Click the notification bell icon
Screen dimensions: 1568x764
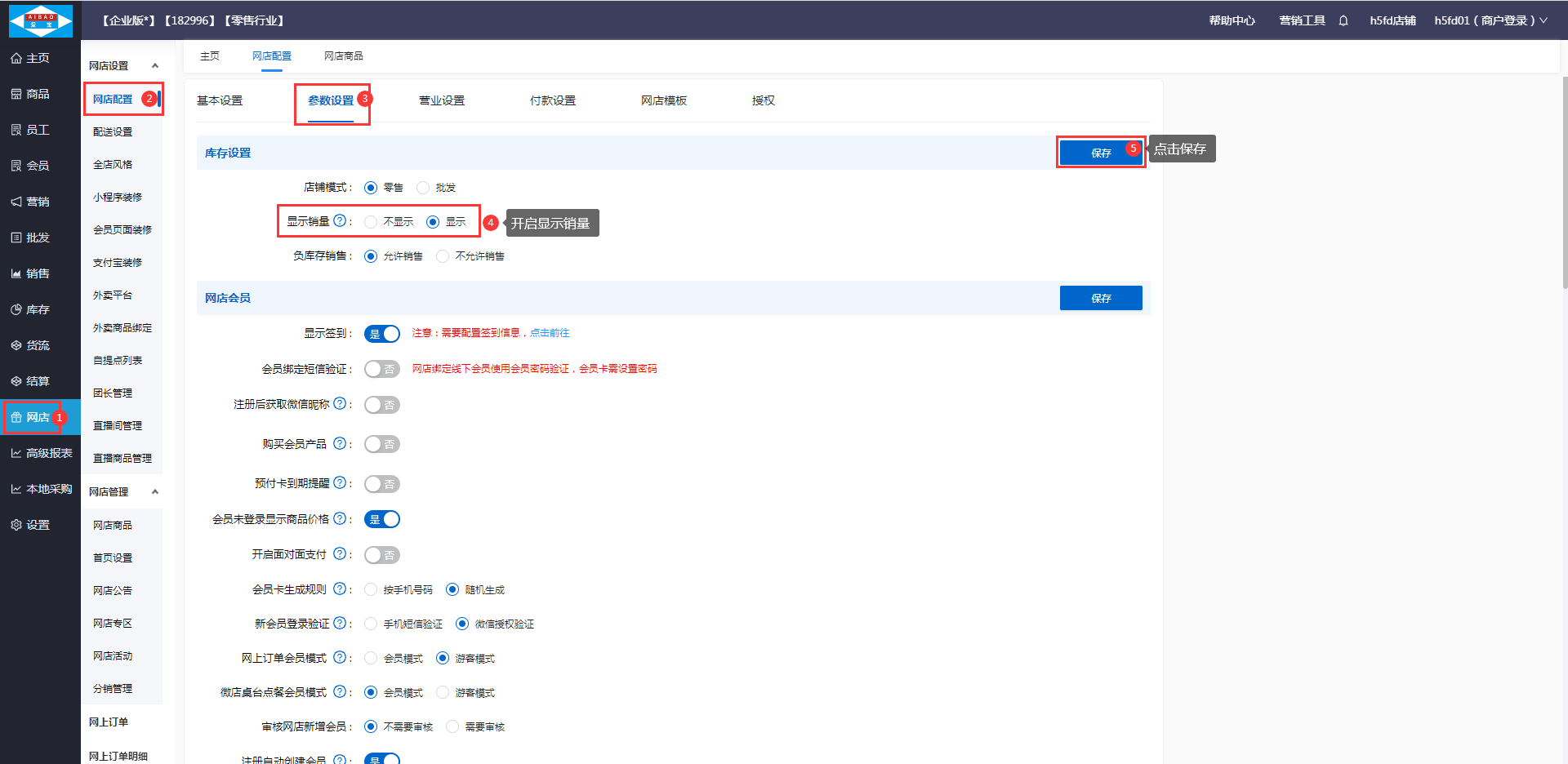(1343, 20)
